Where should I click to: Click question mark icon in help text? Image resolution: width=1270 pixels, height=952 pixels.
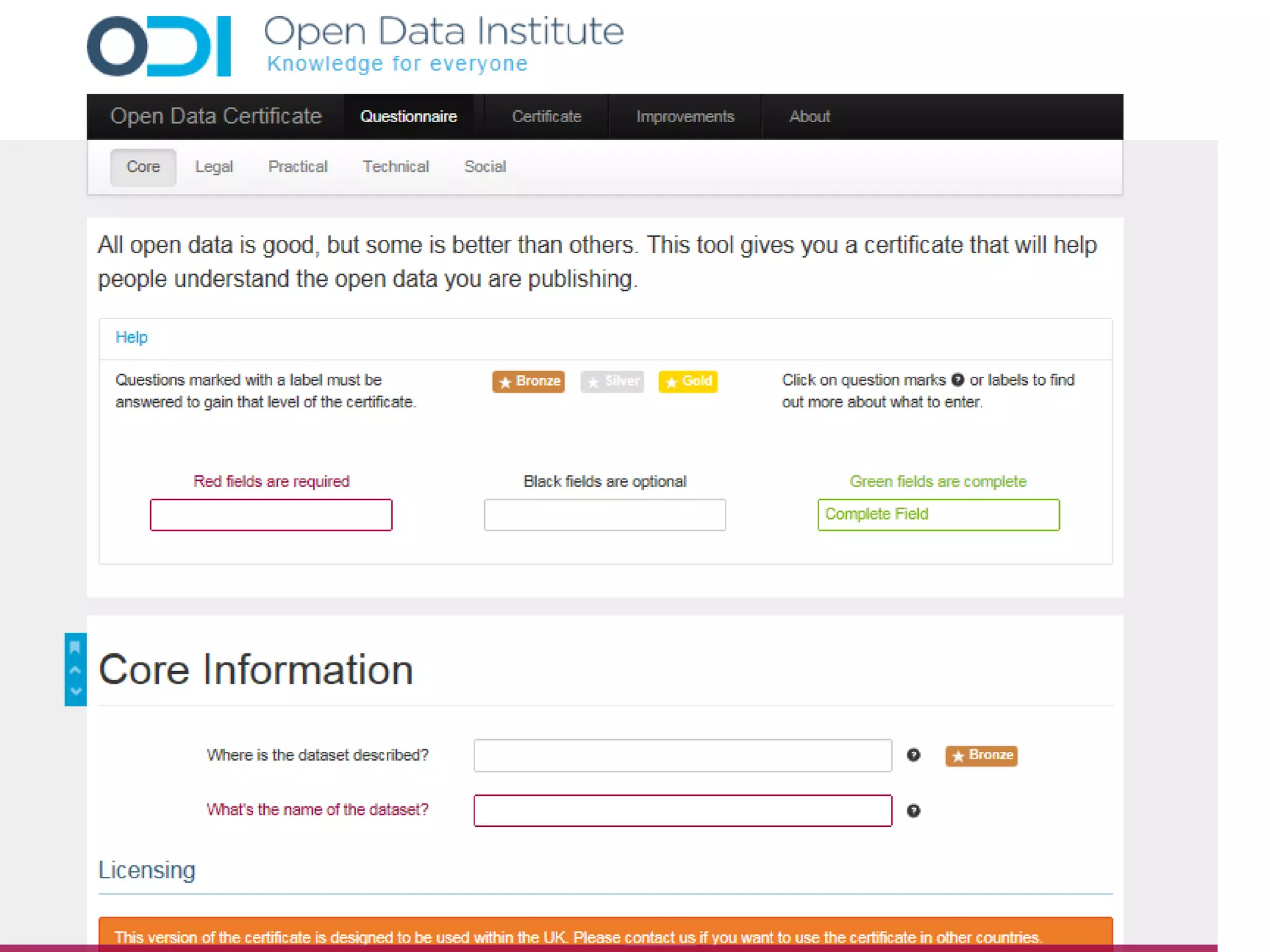957,380
